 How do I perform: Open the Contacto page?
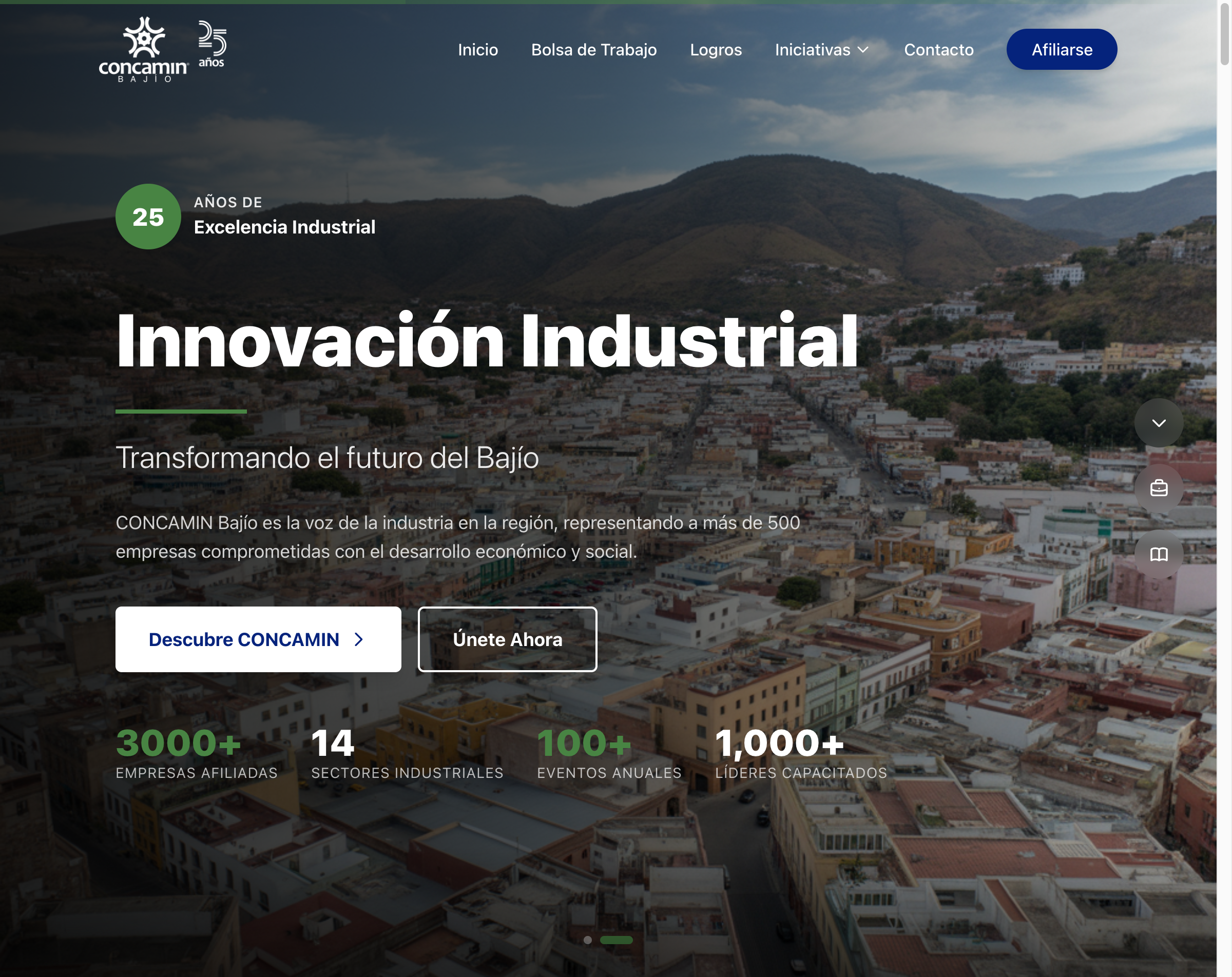tap(938, 50)
